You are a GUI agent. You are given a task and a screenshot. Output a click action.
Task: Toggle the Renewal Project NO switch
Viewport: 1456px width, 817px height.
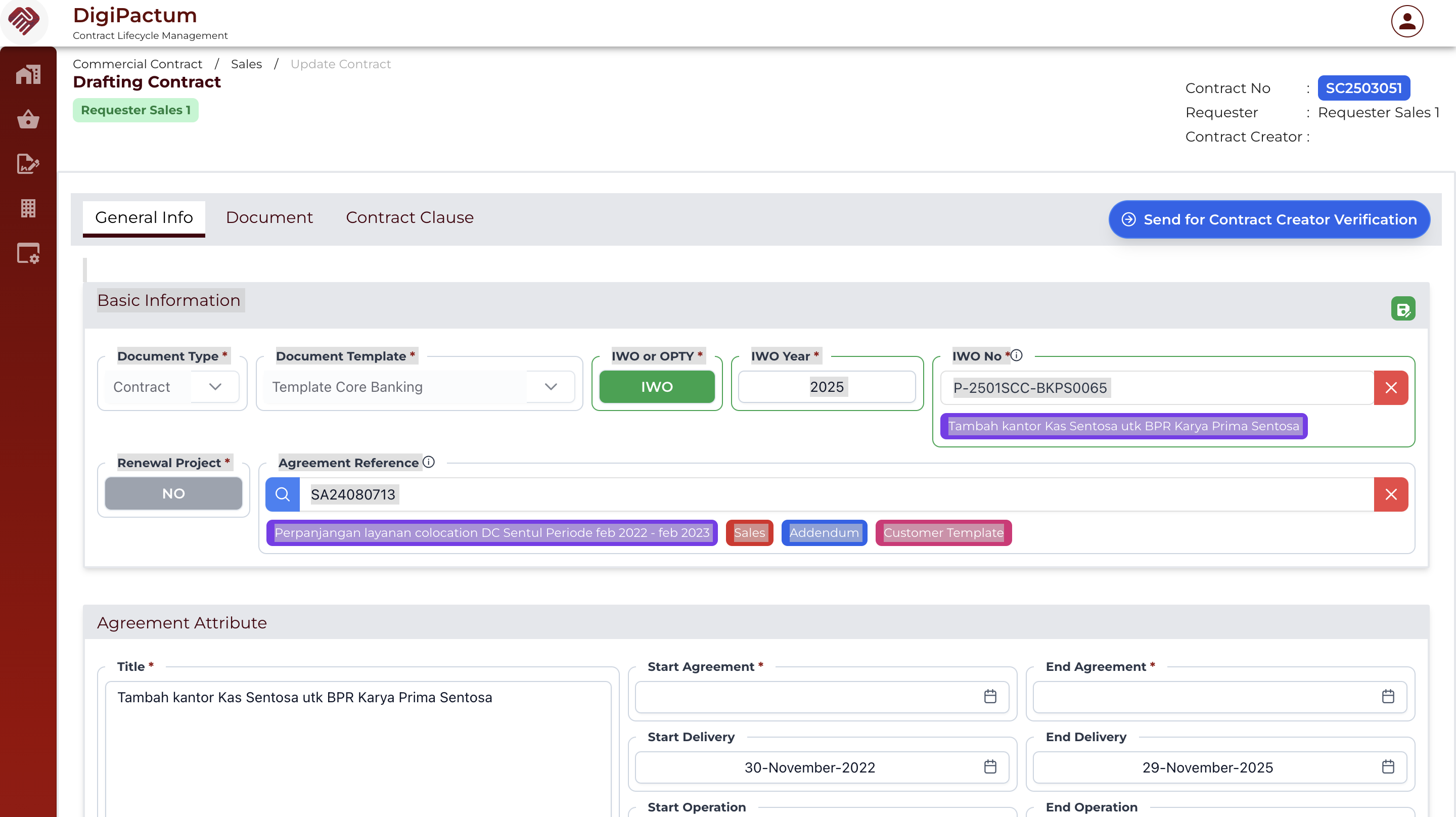coord(173,493)
